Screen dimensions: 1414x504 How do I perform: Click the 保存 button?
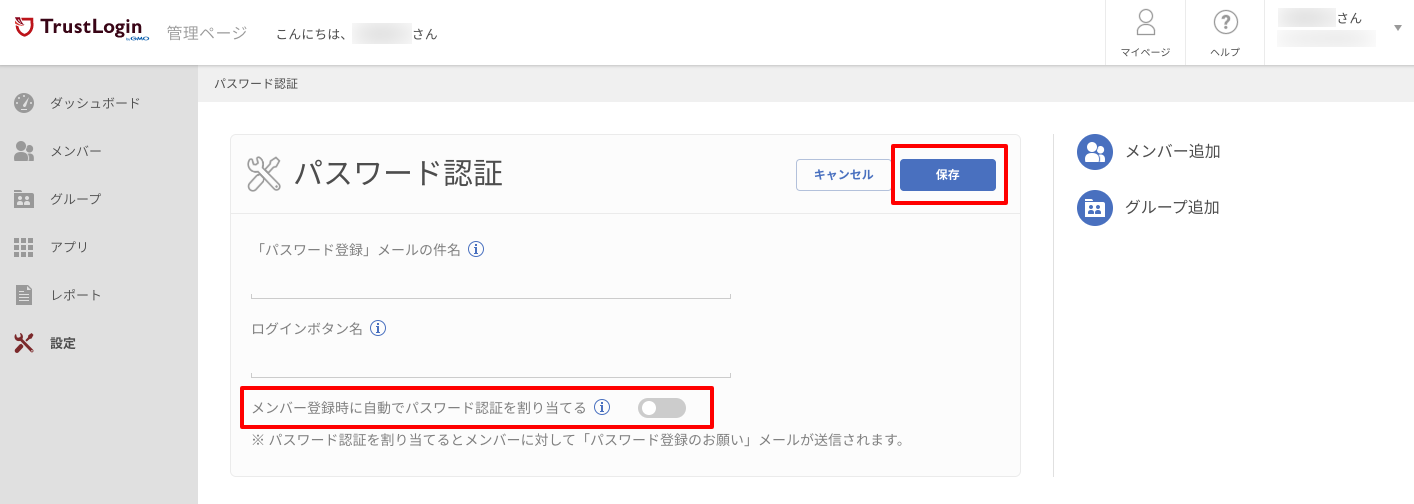click(x=948, y=175)
